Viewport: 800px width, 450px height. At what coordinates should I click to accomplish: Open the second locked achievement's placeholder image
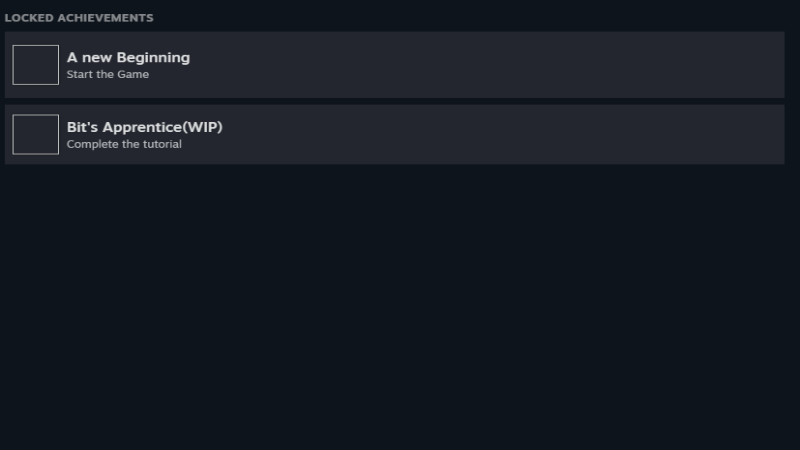[x=36, y=134]
